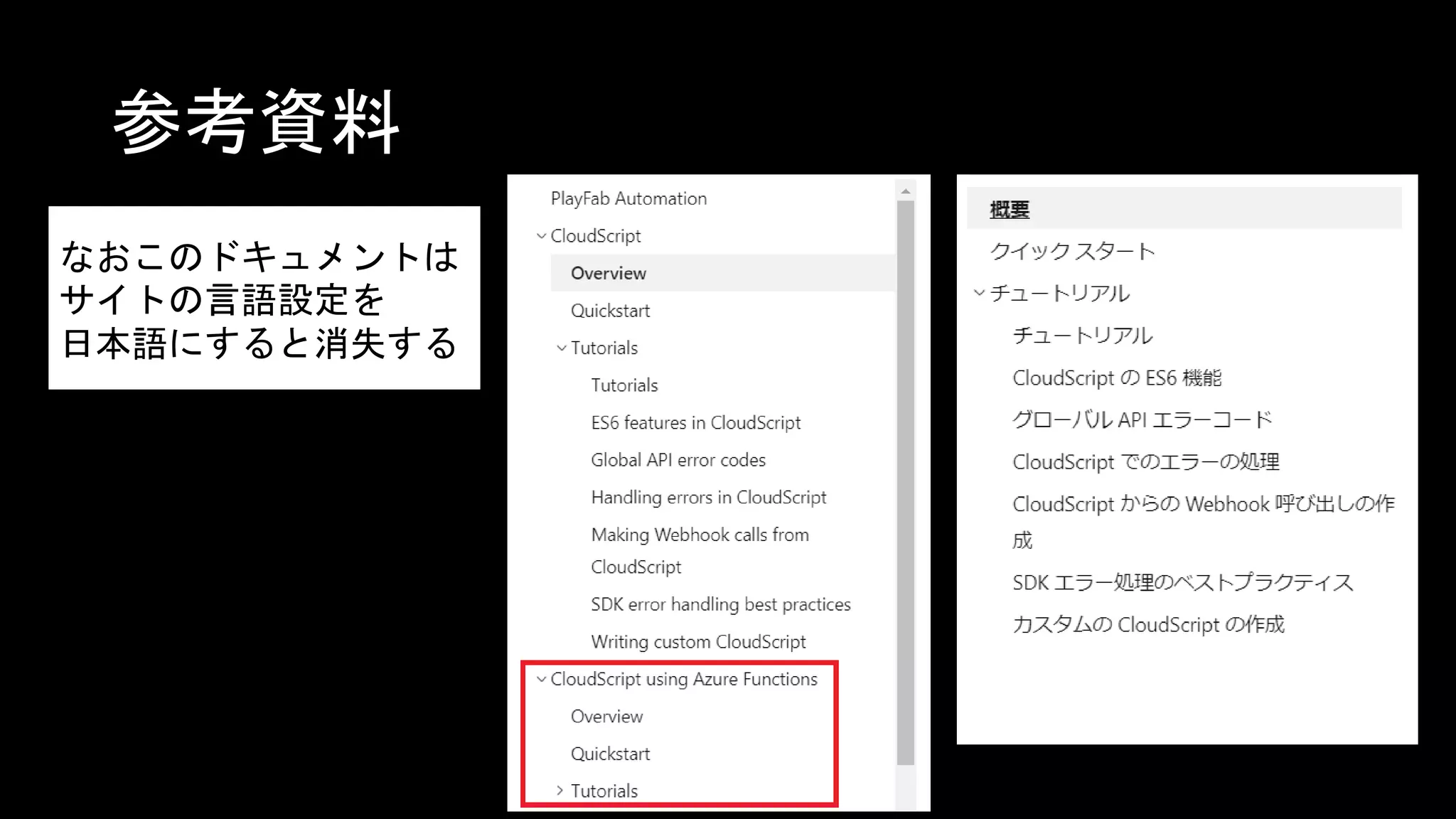Click the scrollbar up arrow
The height and width of the screenshot is (819, 1456).
(x=905, y=191)
